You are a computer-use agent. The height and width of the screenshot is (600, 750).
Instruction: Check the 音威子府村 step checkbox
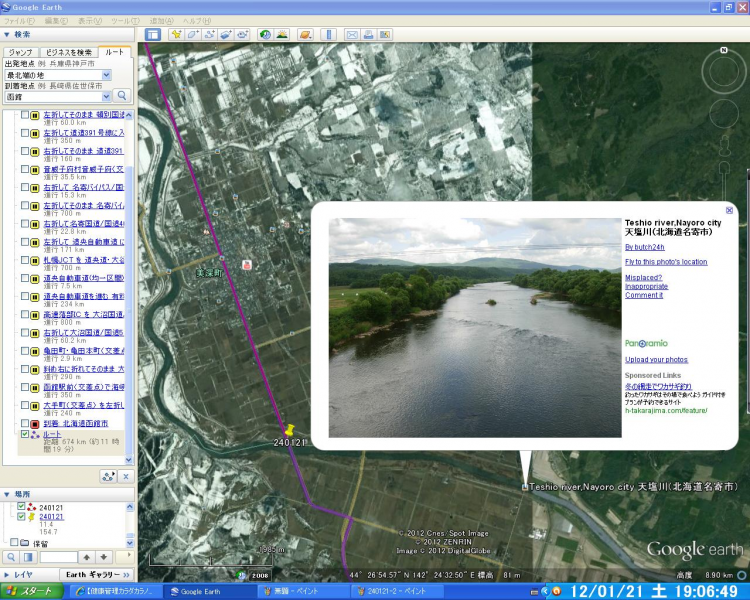click(x=25, y=169)
